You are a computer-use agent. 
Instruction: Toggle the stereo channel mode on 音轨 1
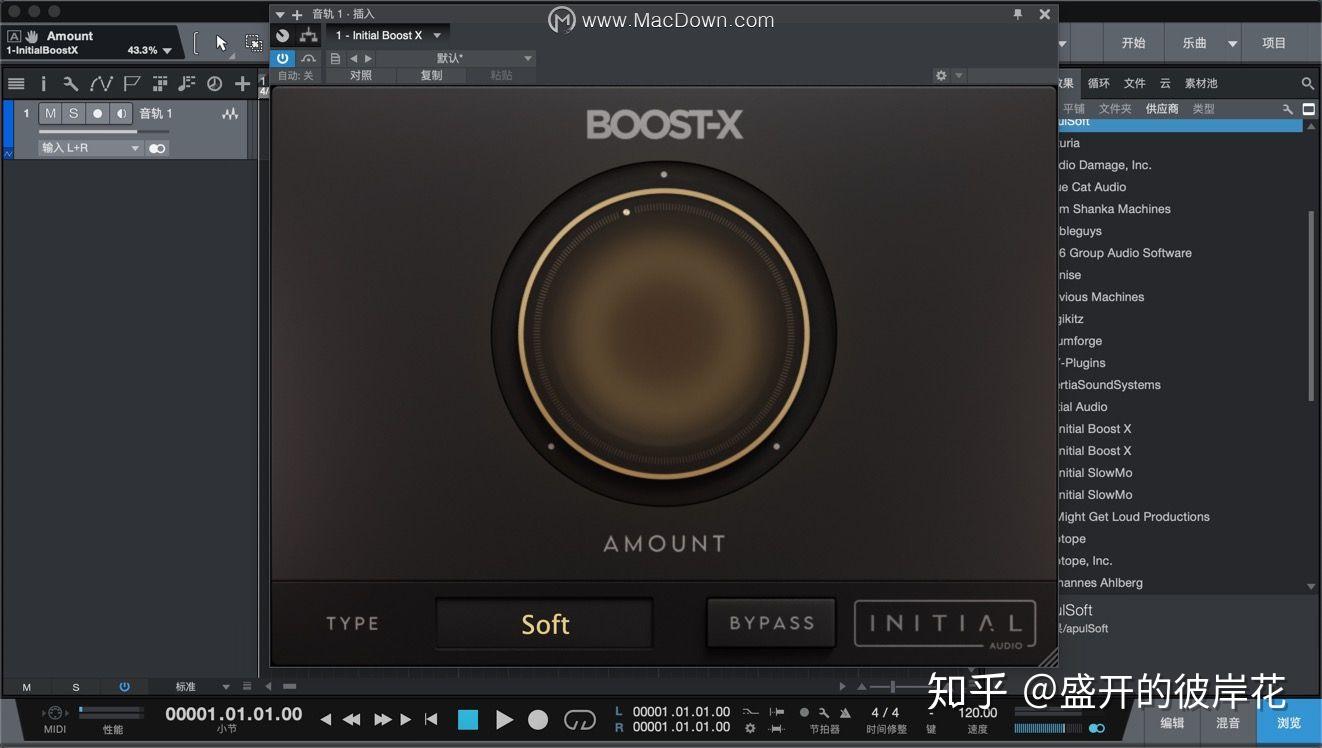[x=157, y=148]
